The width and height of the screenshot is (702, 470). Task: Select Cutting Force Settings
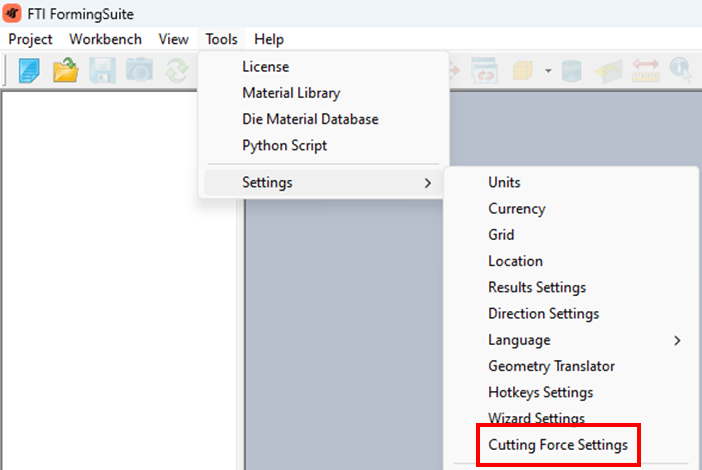[558, 445]
